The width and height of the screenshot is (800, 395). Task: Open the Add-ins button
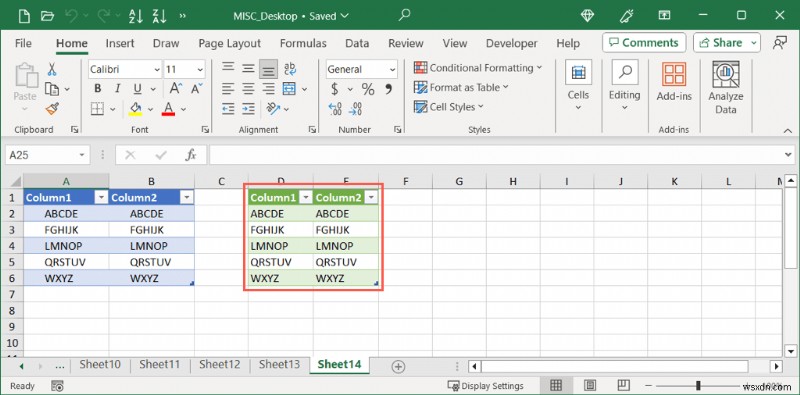674,82
